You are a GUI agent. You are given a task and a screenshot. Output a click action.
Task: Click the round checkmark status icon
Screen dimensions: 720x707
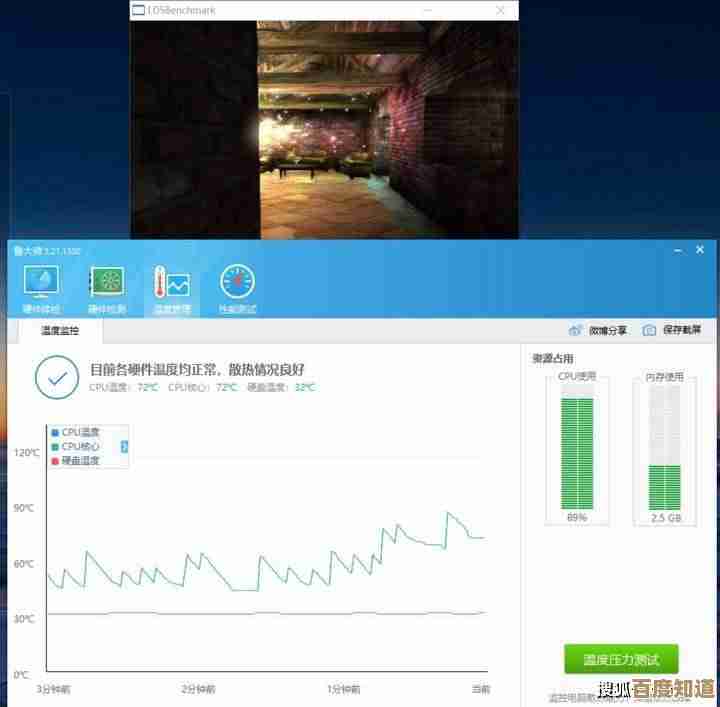tap(57, 377)
